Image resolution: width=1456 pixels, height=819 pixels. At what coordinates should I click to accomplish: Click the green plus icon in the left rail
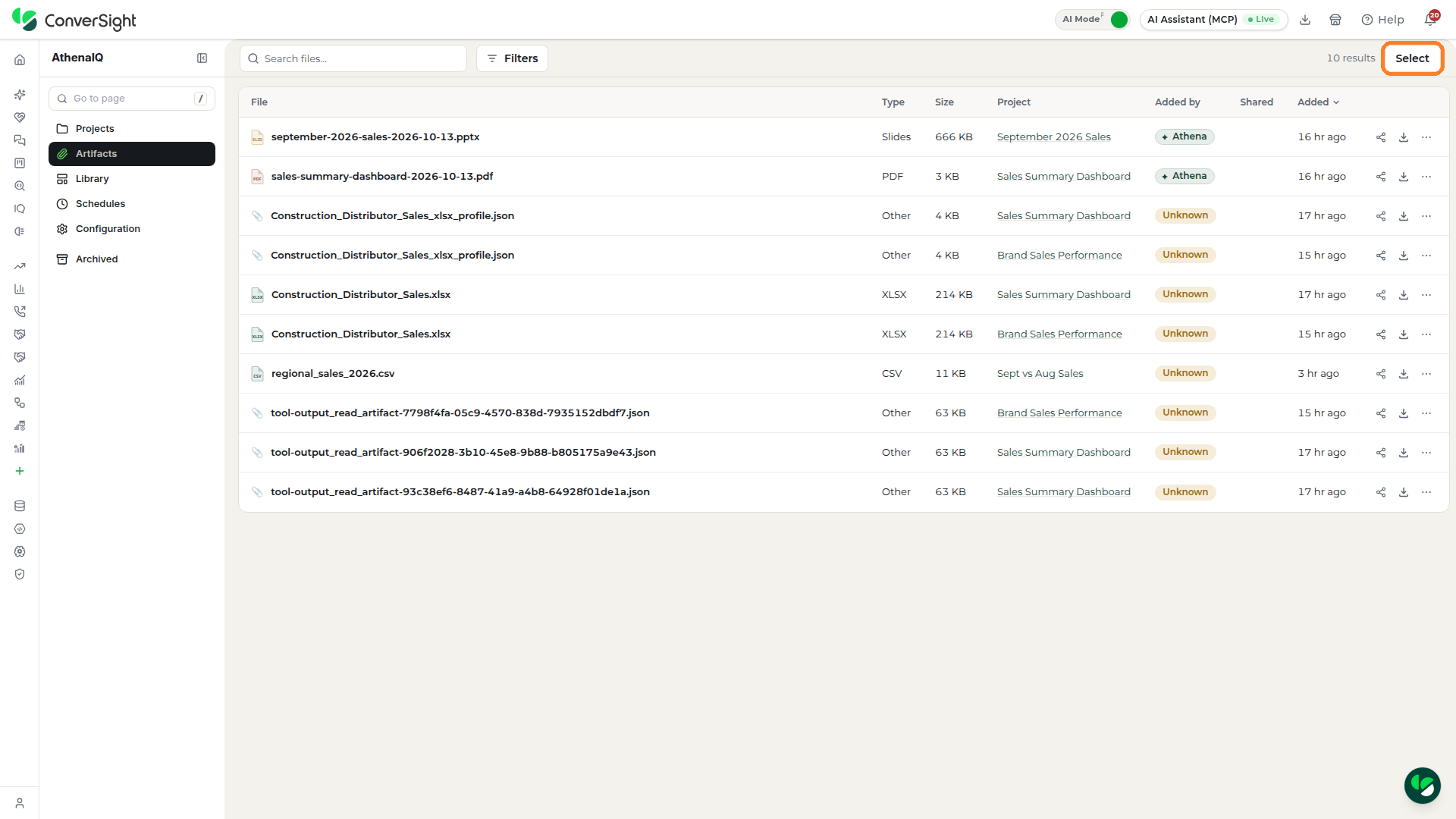(20, 471)
